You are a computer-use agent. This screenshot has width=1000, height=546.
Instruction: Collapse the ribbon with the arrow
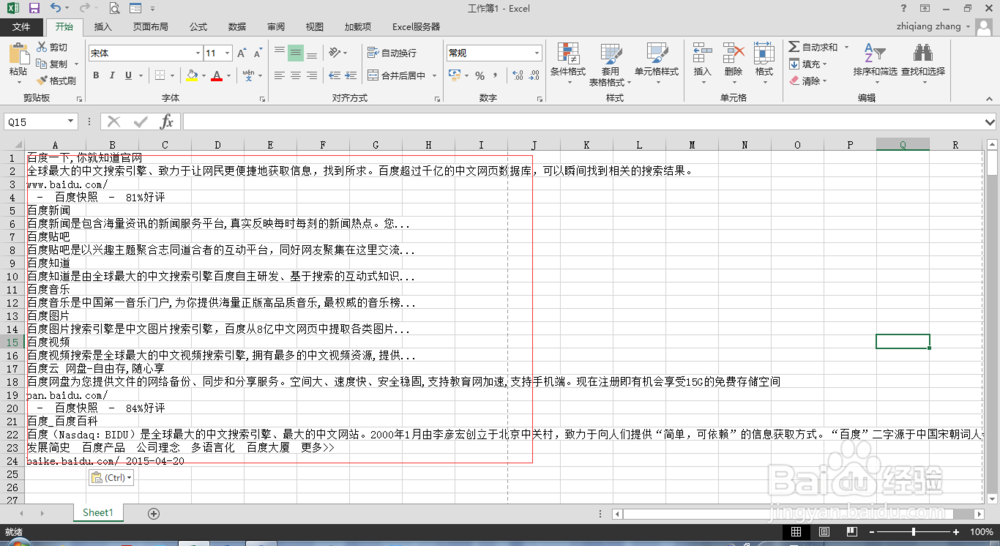[x=989, y=99]
